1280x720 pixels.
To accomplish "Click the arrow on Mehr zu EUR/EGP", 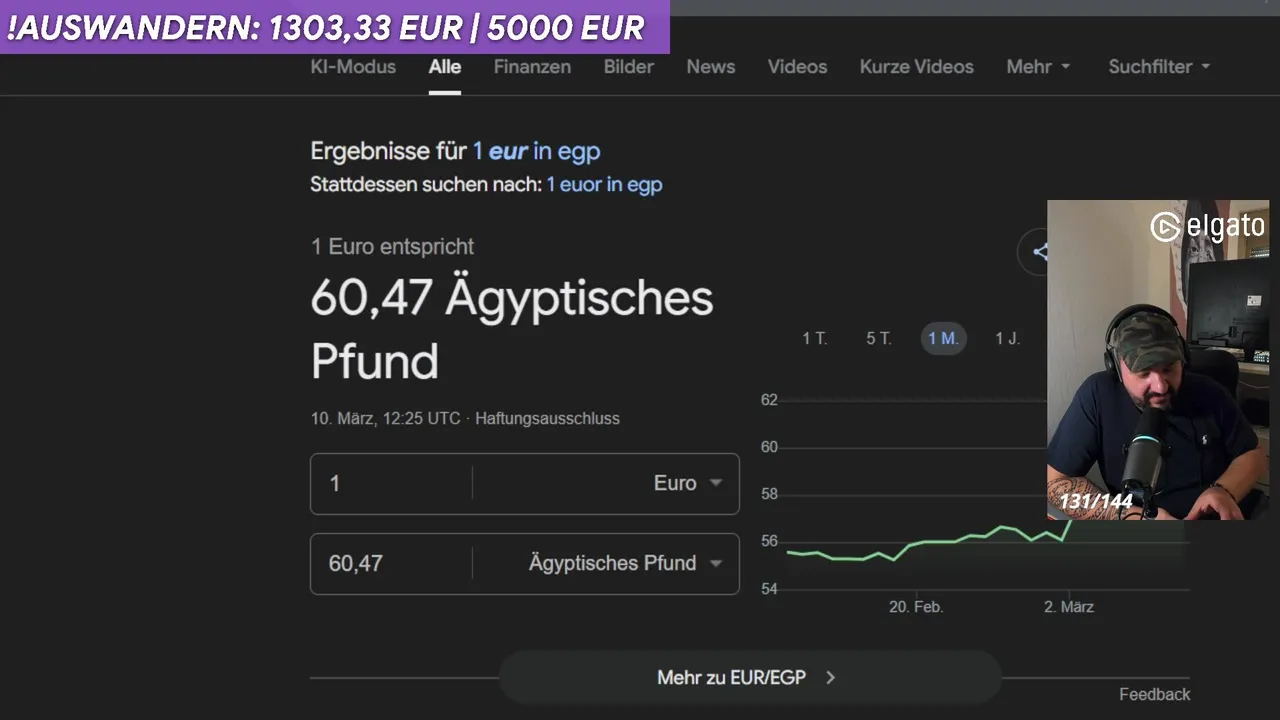I will click(830, 678).
